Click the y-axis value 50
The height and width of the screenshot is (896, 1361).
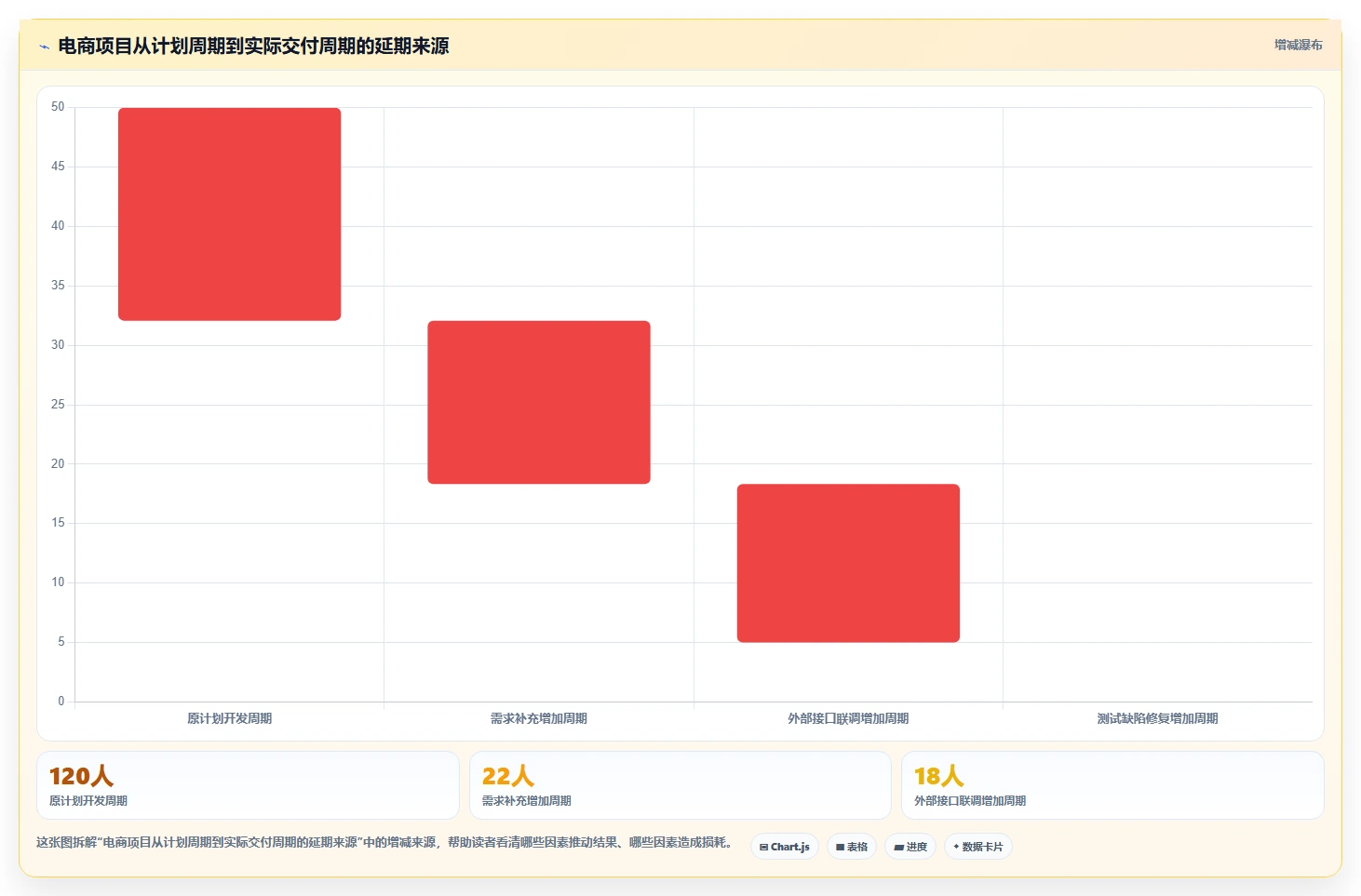click(58, 107)
